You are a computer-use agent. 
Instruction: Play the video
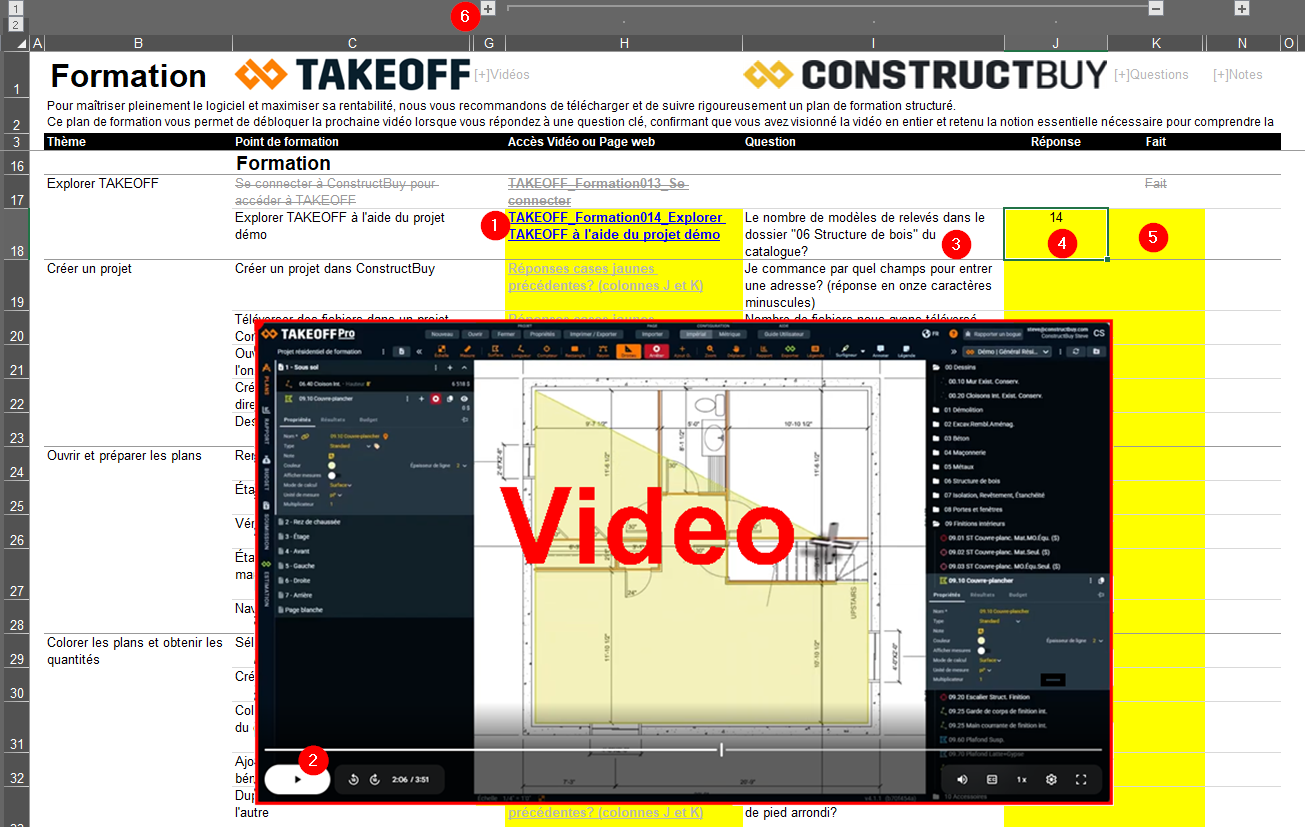[297, 778]
